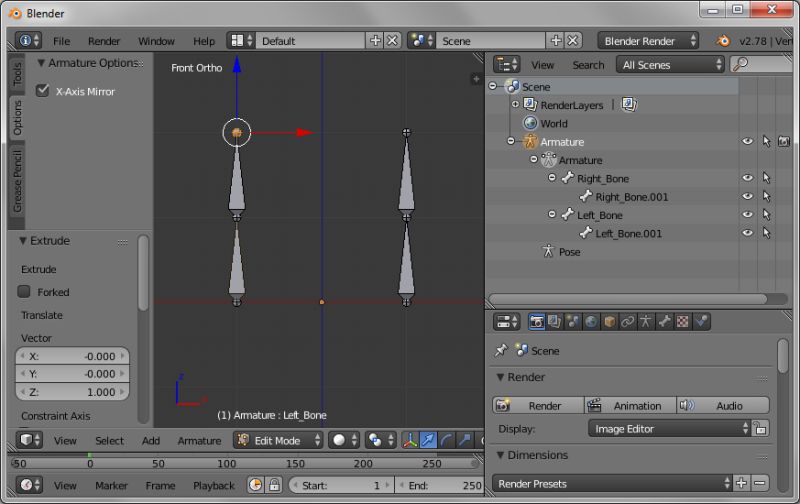Open the Edit Mode dropdown
The image size is (800, 504).
click(279, 440)
